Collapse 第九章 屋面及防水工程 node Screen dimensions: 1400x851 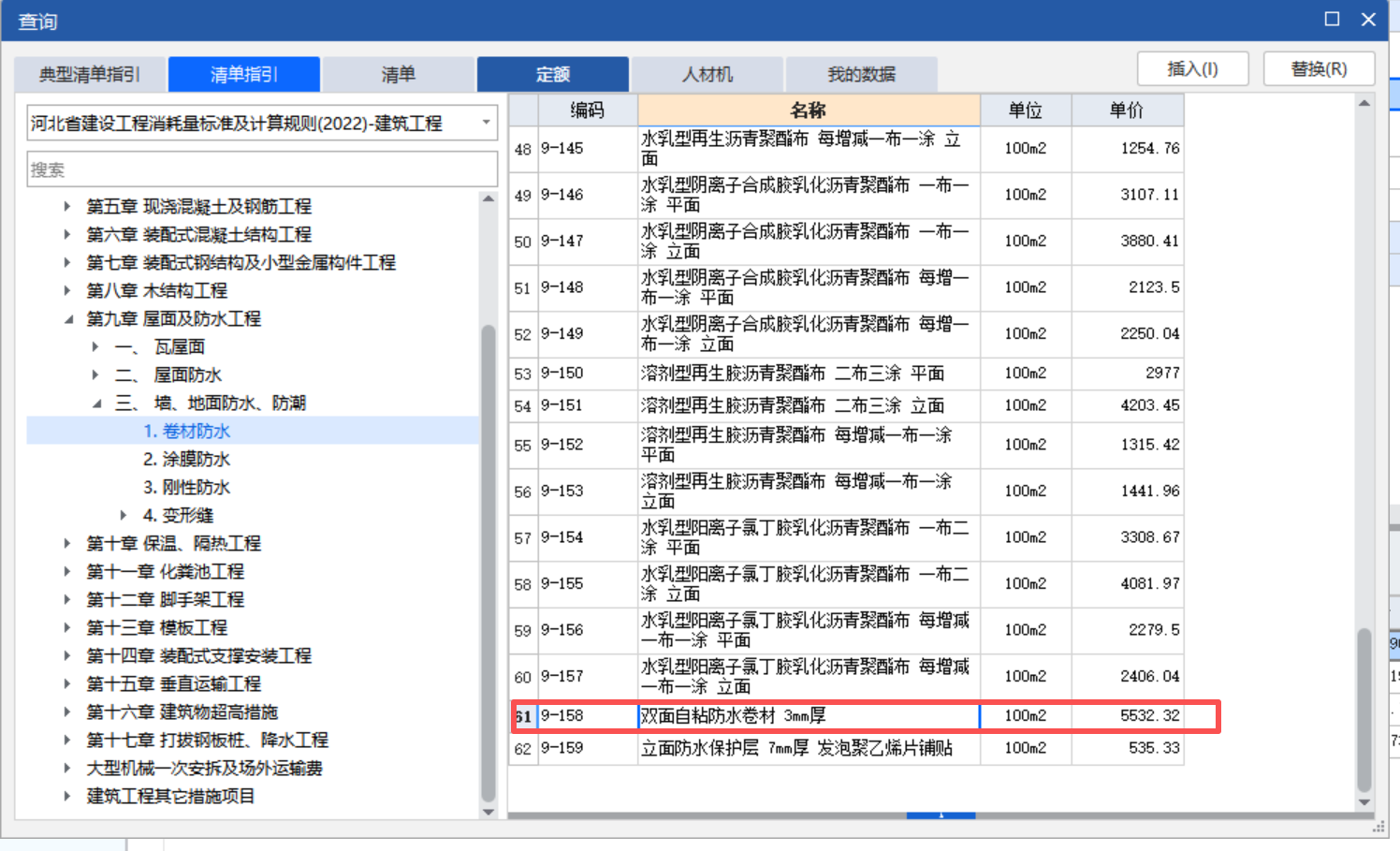[x=67, y=319]
